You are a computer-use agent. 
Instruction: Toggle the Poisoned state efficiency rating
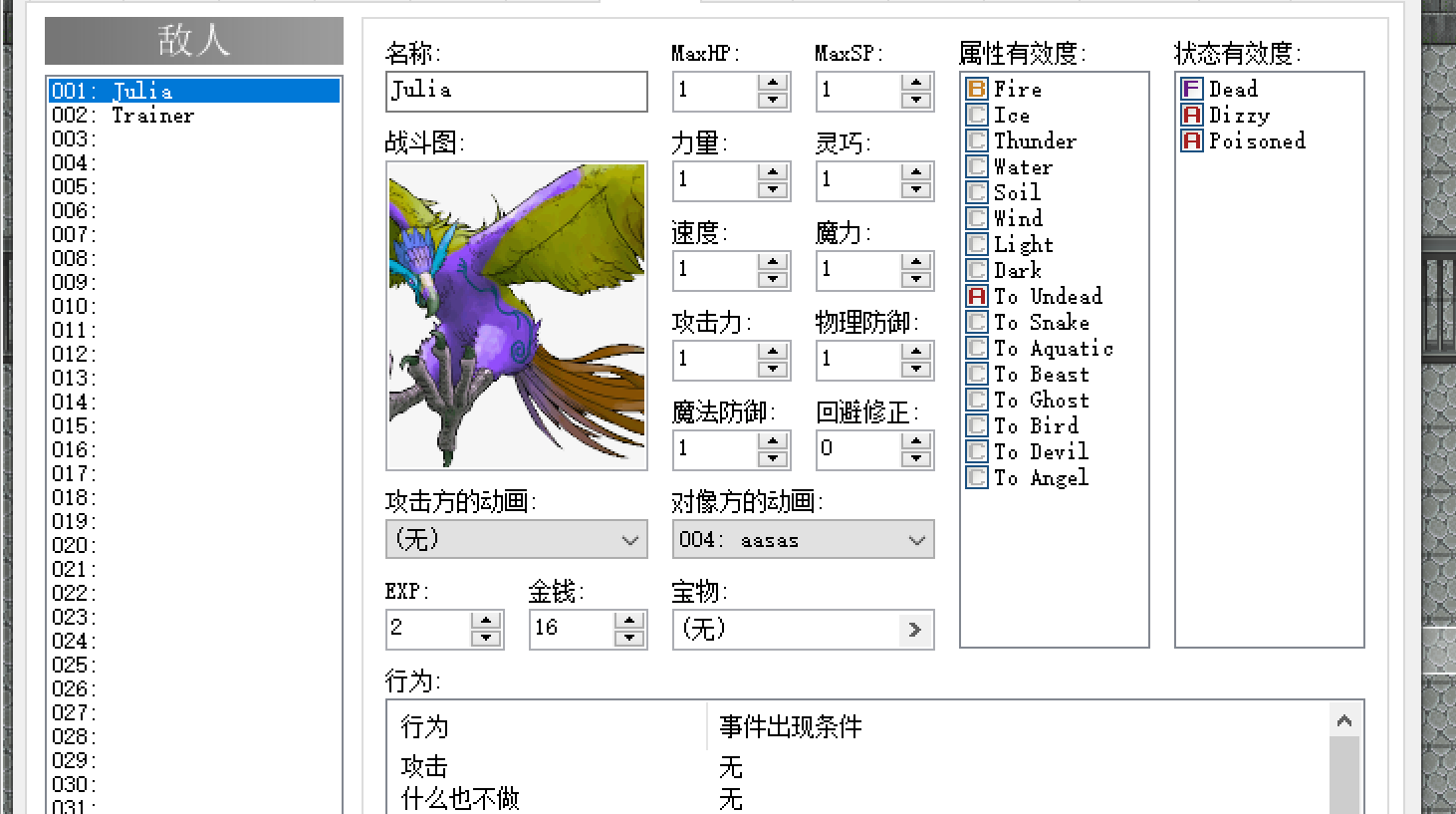pyautogui.click(x=1191, y=140)
